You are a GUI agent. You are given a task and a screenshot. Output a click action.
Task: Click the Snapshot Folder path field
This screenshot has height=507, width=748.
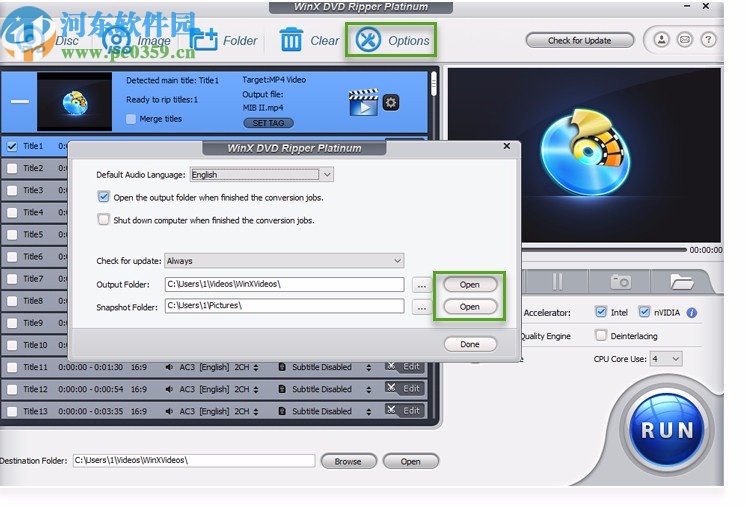tap(284, 306)
